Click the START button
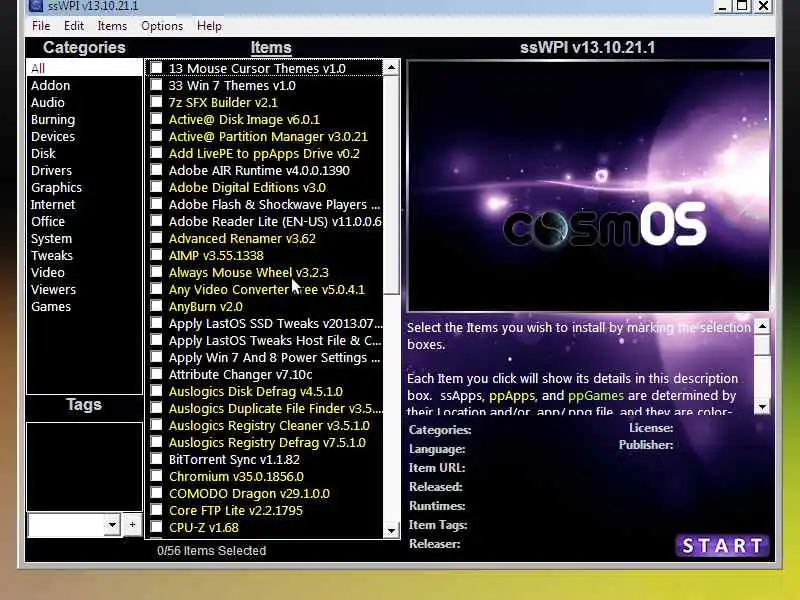Viewport: 800px width, 600px height. pos(722,546)
